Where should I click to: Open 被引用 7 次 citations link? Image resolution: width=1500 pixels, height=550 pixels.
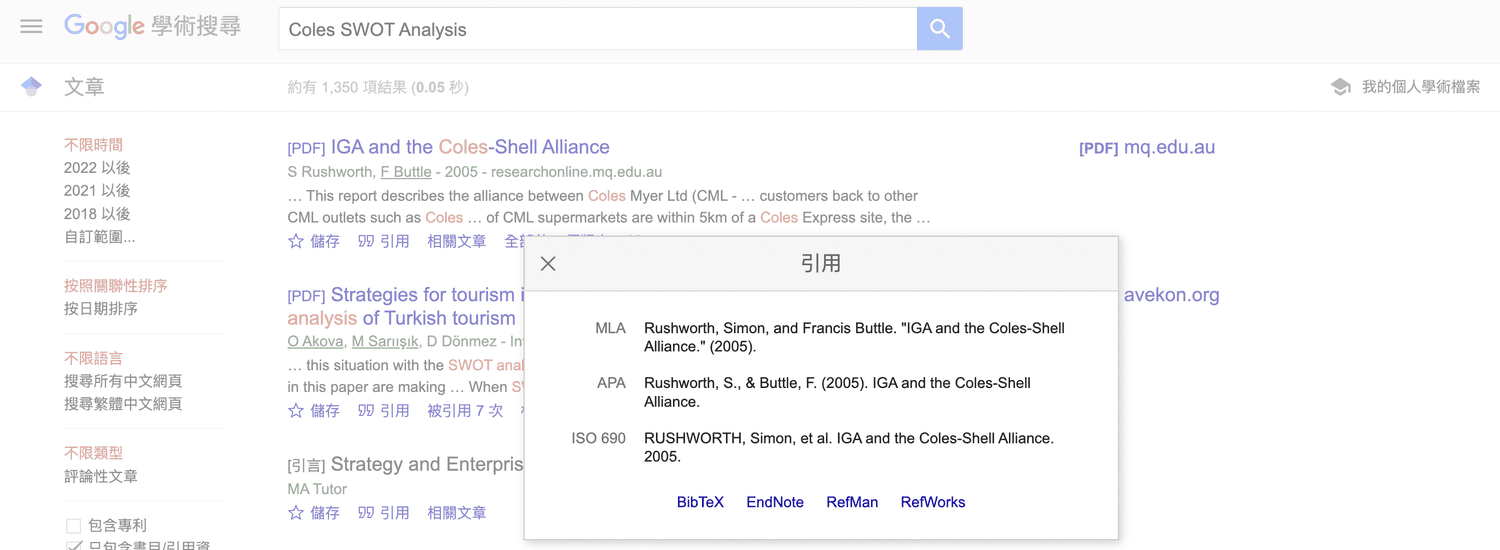(465, 410)
